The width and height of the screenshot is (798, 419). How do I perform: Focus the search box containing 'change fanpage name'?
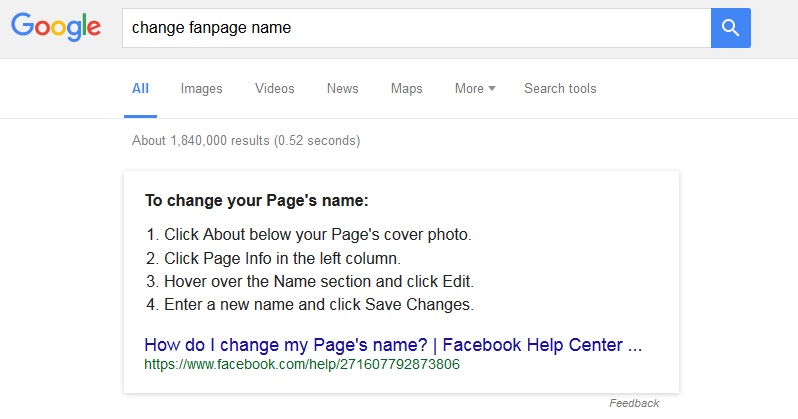[416, 28]
